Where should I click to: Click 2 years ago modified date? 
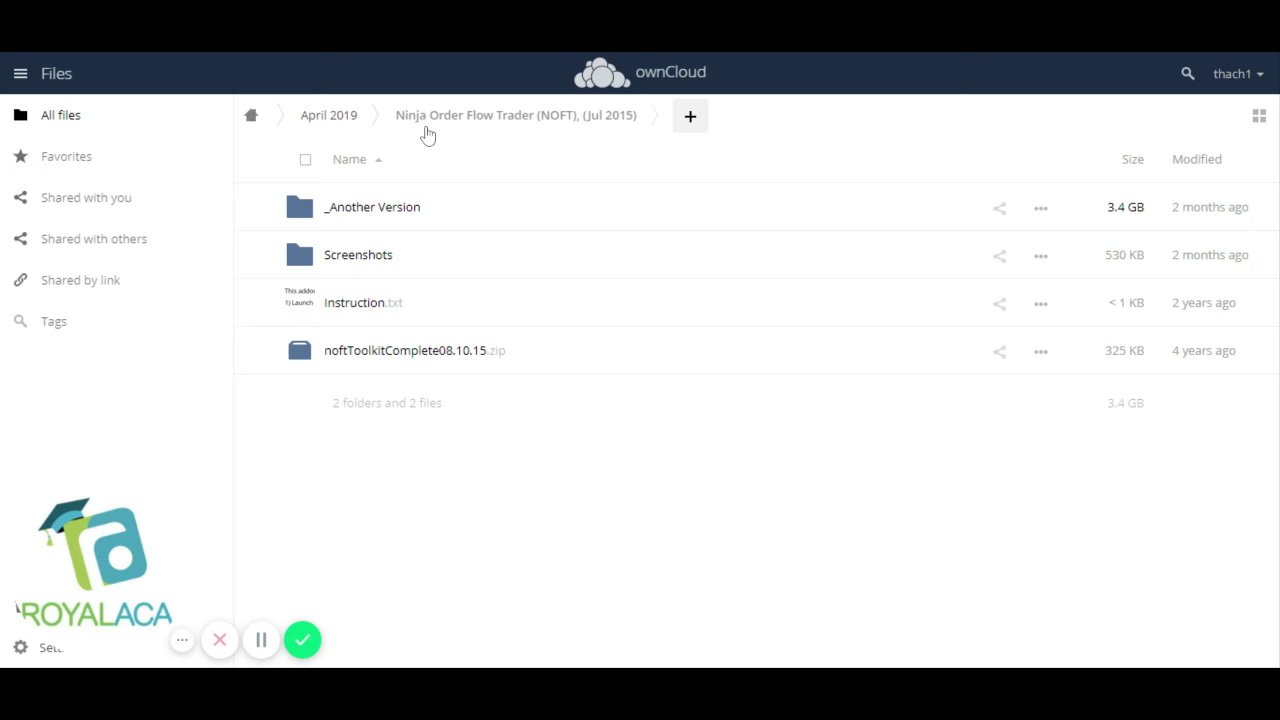(1204, 303)
